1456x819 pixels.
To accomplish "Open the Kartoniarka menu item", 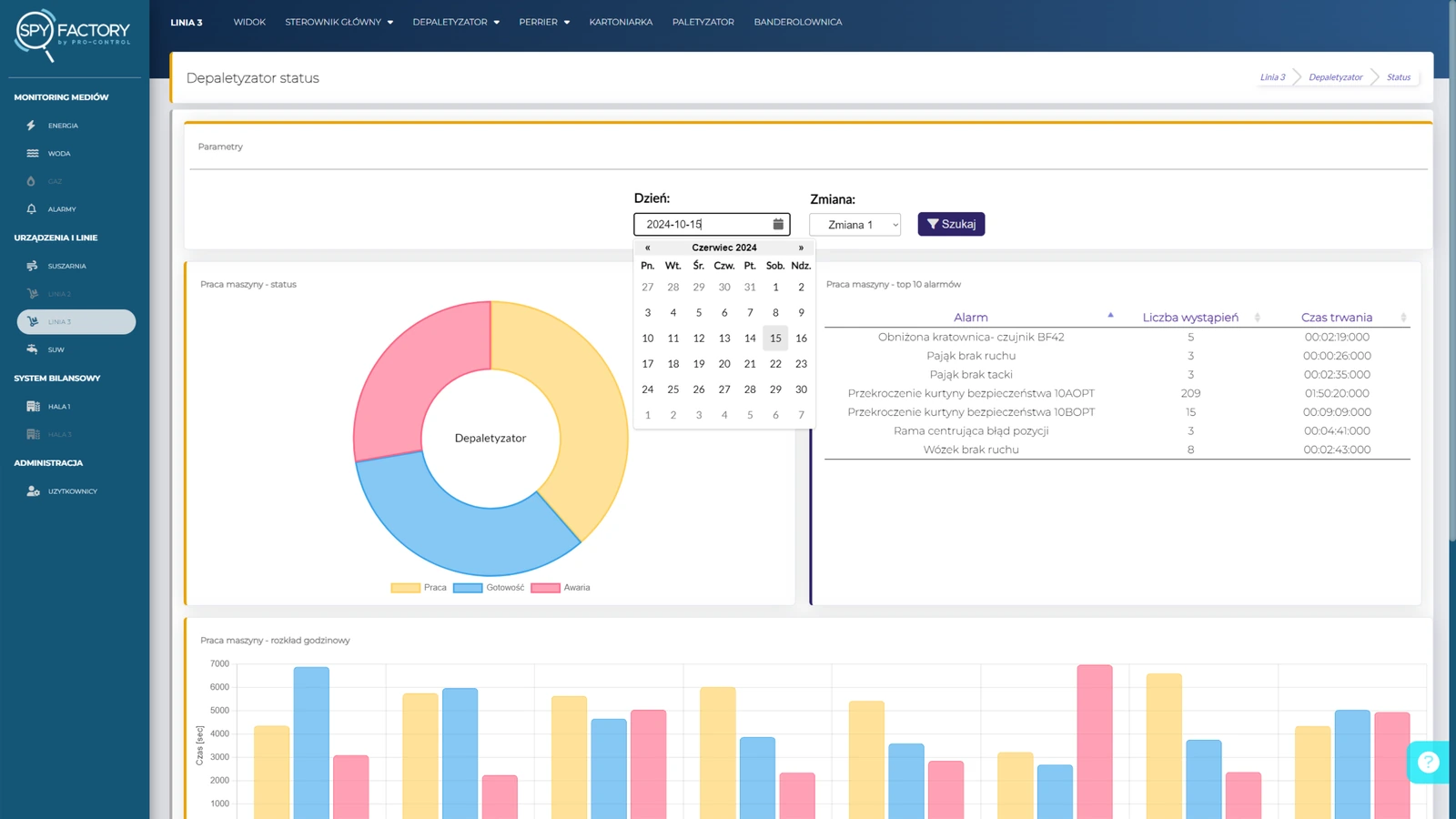I will pos(621,22).
